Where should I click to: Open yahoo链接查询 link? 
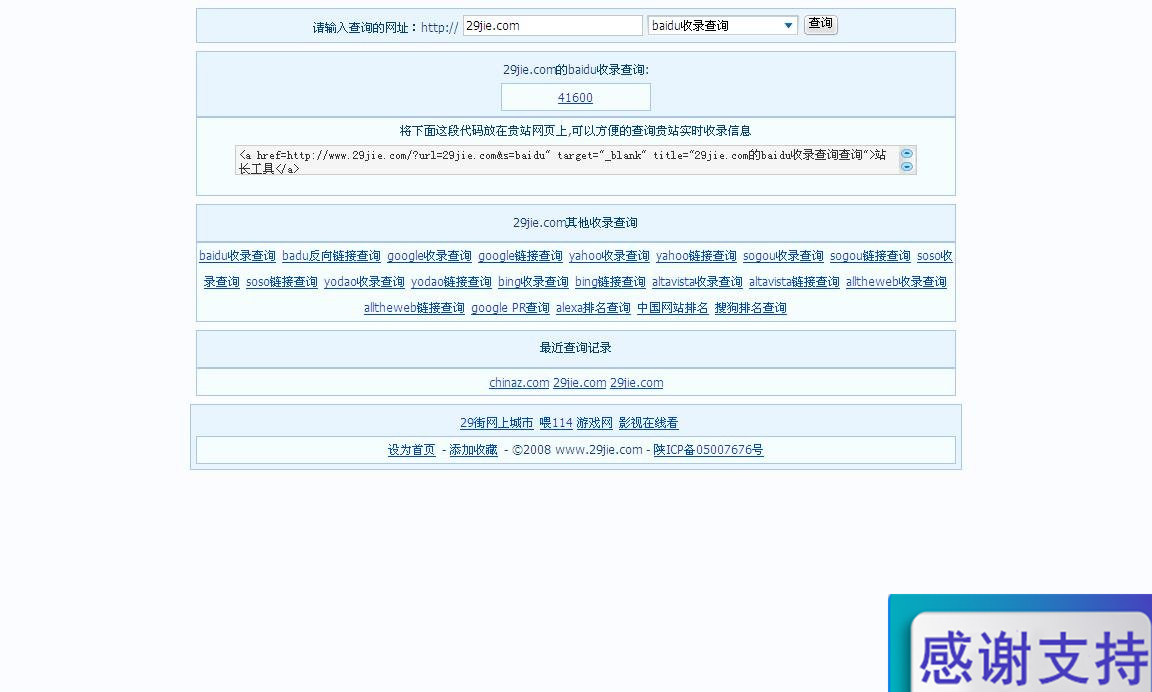click(696, 256)
